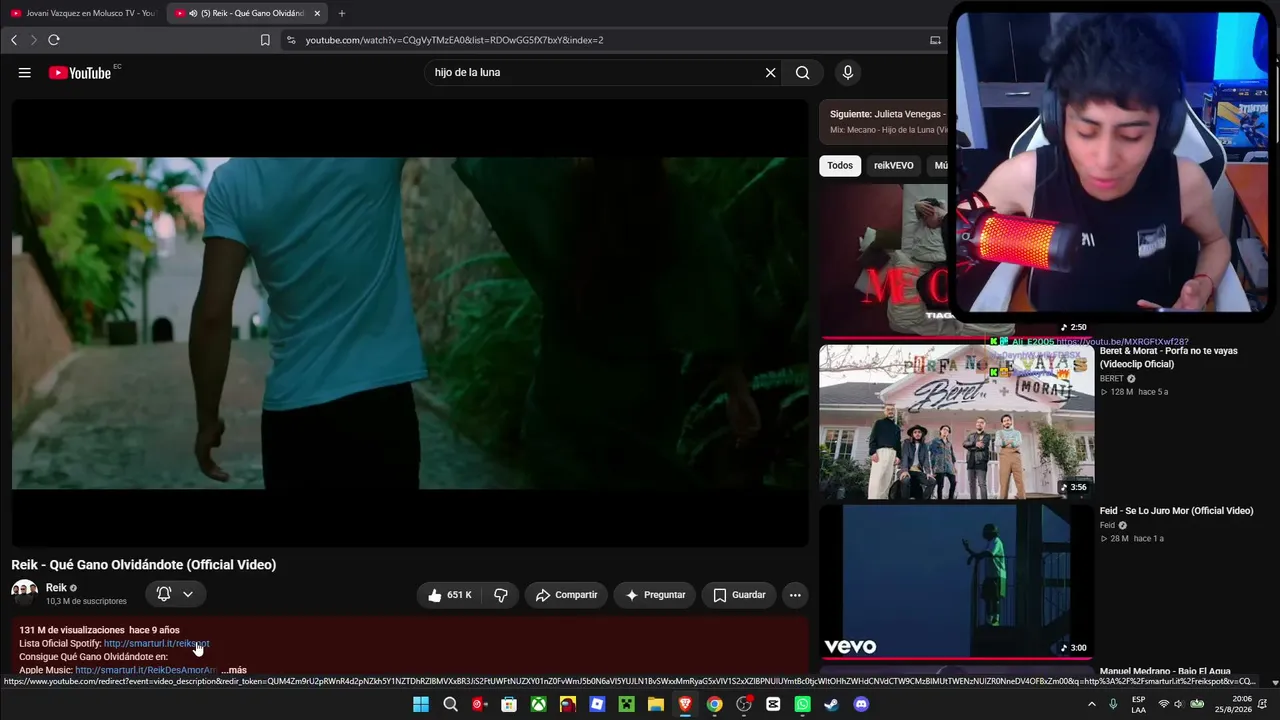Open File Explorer from the taskbar

(x=656, y=705)
